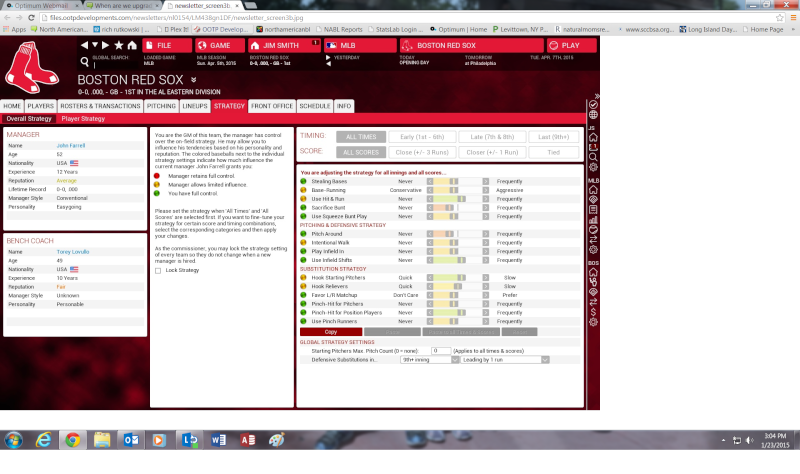The width and height of the screenshot is (800, 474).
Task: Enable the Lock Strategy checkbox
Action: [158, 270]
